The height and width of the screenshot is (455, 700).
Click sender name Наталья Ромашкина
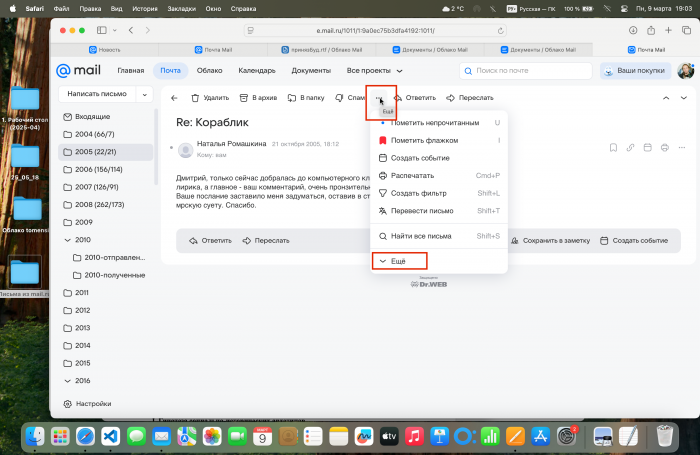pos(231,144)
